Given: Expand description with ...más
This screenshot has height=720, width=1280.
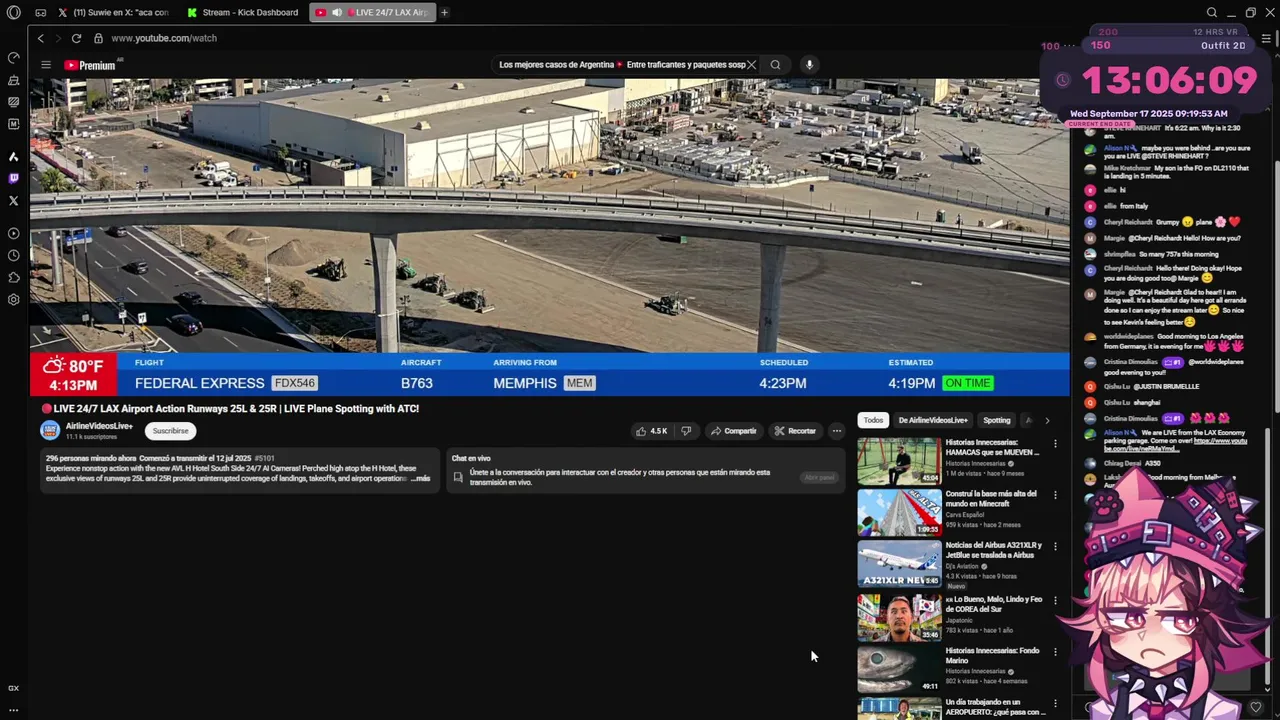Looking at the screenshot, I should tap(420, 479).
